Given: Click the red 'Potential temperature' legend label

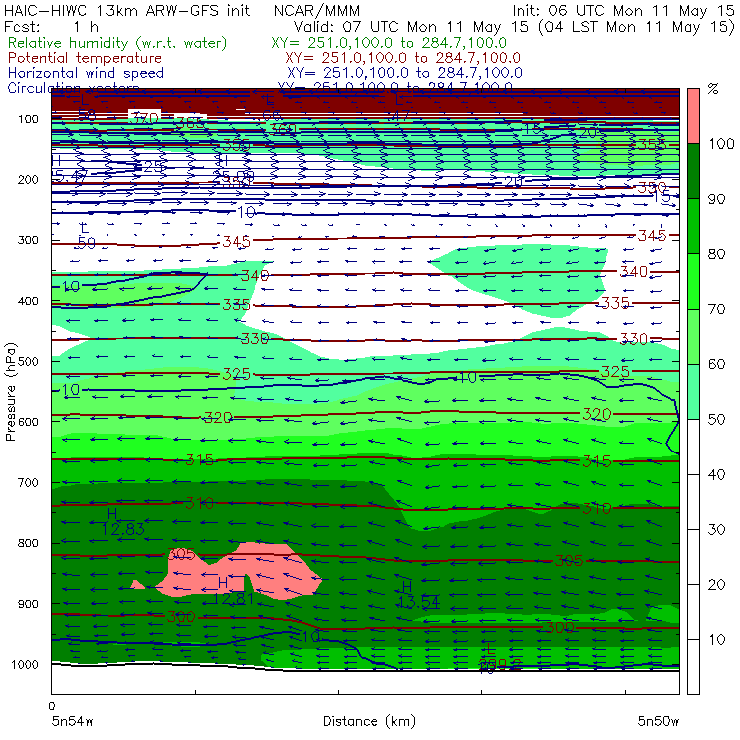Looking at the screenshot, I should coord(85,58).
